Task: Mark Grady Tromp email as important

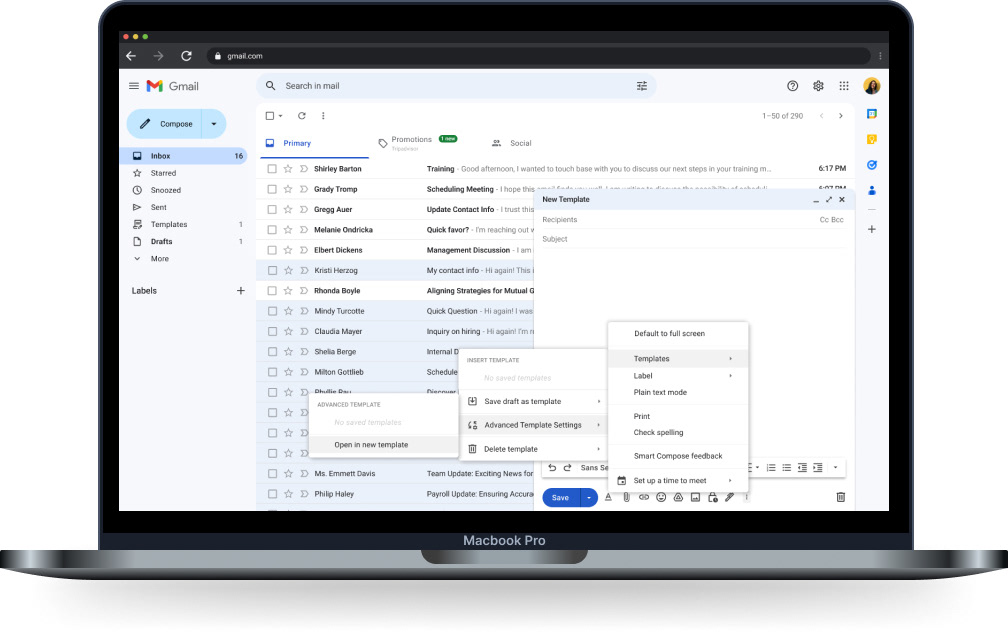Action: coord(304,189)
